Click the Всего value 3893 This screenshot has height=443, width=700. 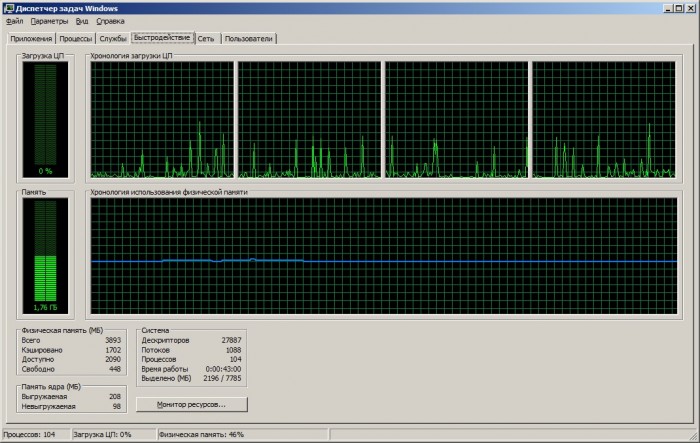pos(113,340)
